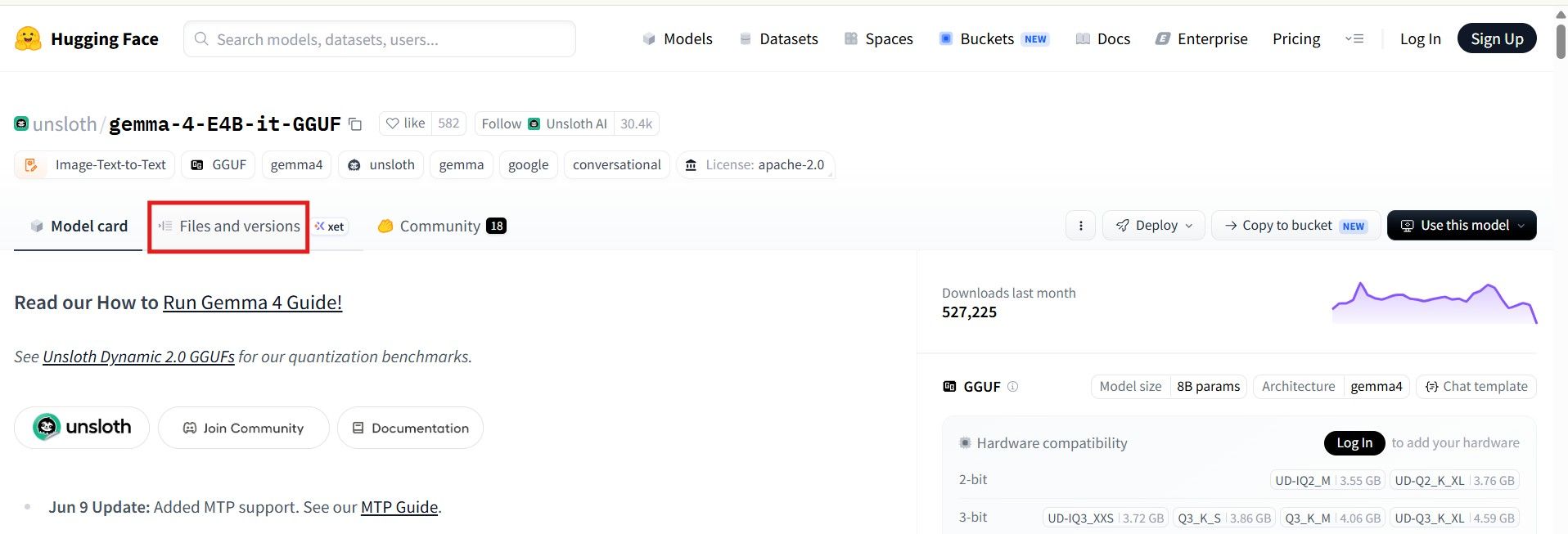Viewport: 1568px width, 534px height.
Task: Click Log In in Hardware compatibility panel
Action: pos(1354,442)
